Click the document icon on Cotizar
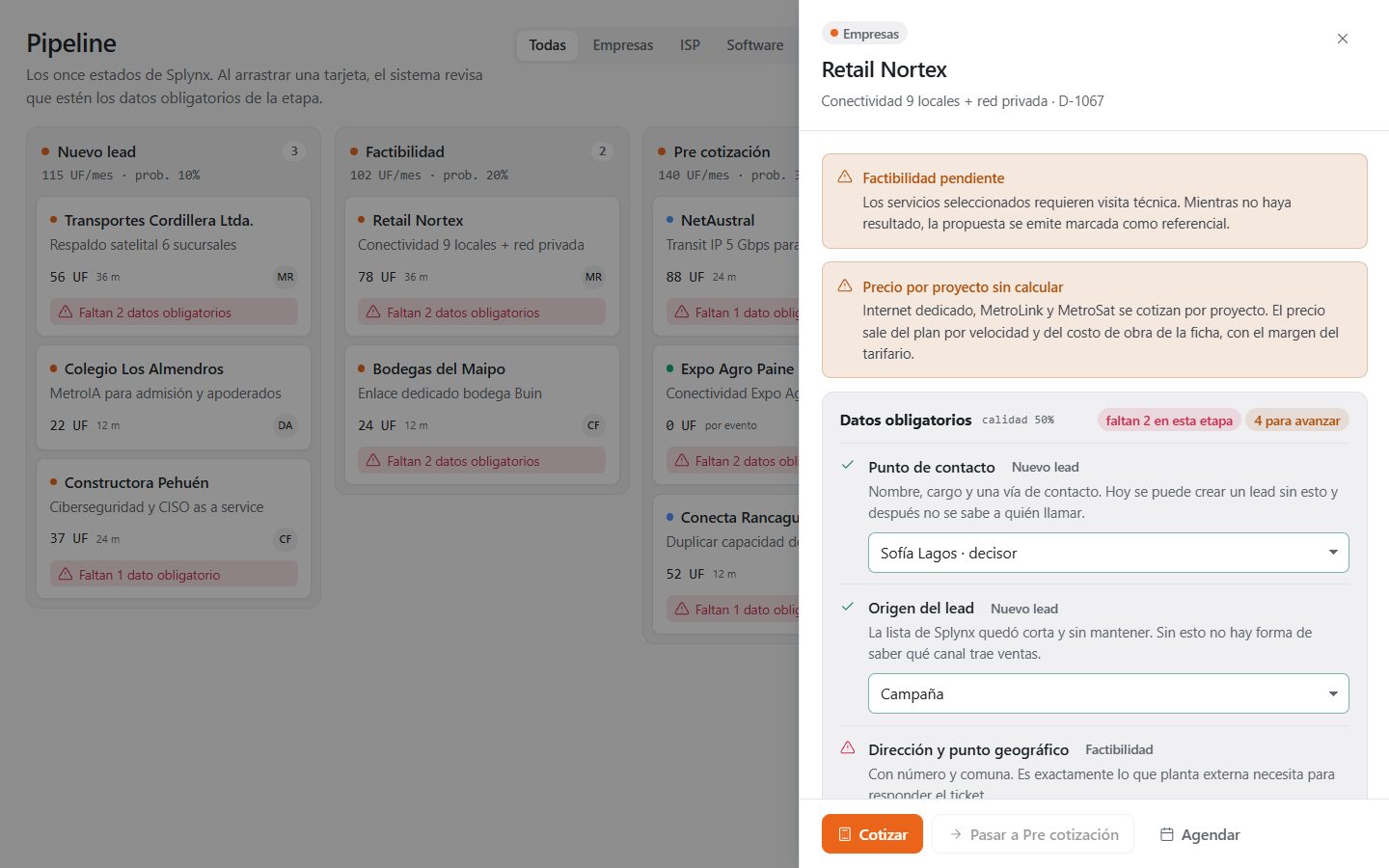Screen dimensions: 1389x868 pyautogui.click(x=844, y=834)
